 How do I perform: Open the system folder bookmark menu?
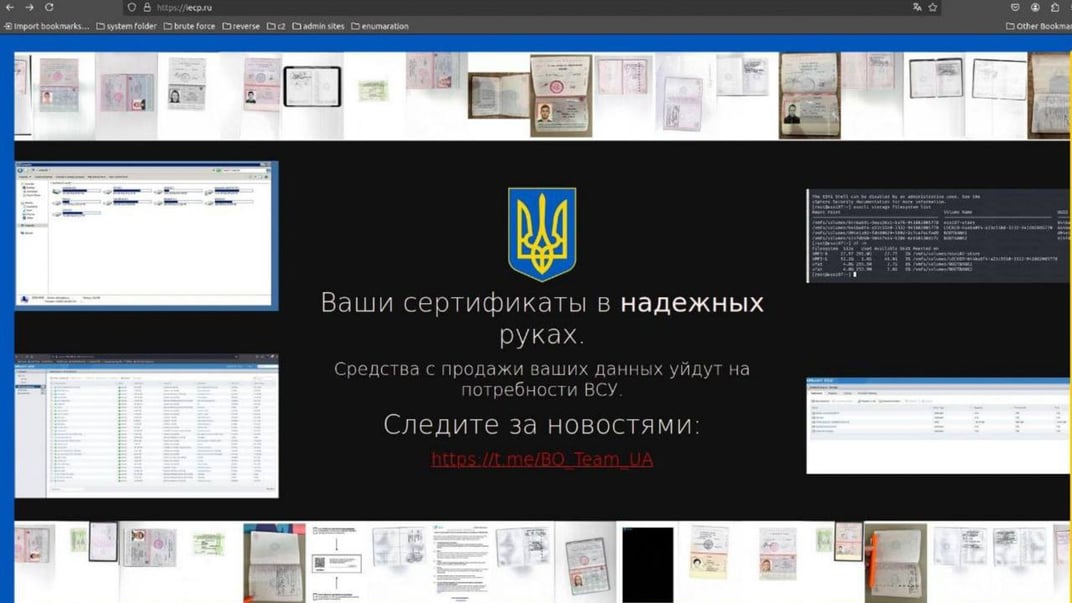point(130,26)
